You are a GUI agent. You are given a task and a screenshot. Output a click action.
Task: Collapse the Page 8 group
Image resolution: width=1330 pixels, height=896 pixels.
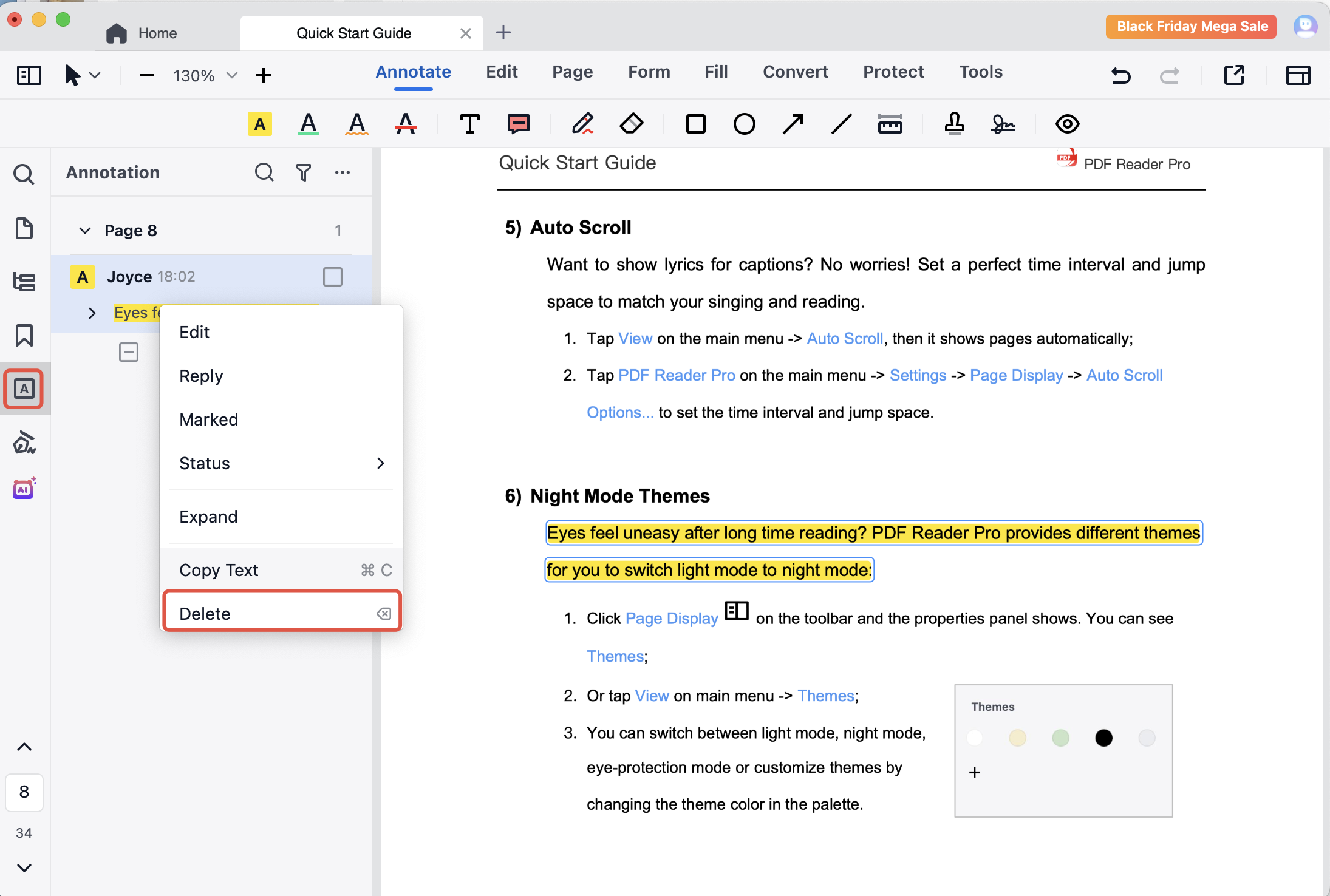(x=85, y=231)
